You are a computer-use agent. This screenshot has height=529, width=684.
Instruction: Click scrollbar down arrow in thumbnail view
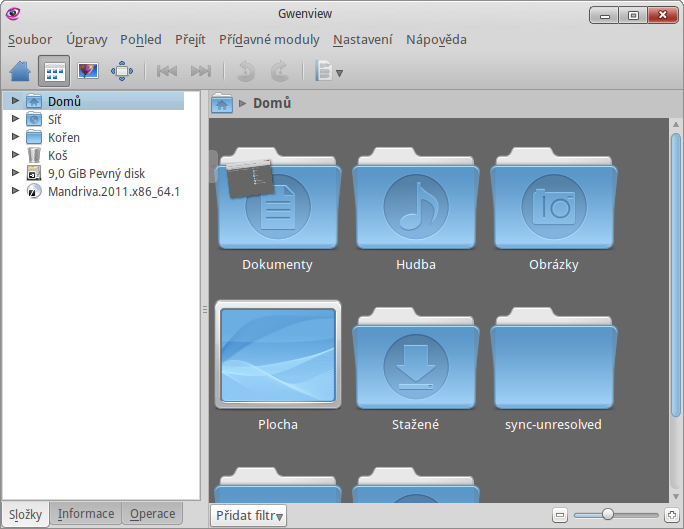(676, 496)
